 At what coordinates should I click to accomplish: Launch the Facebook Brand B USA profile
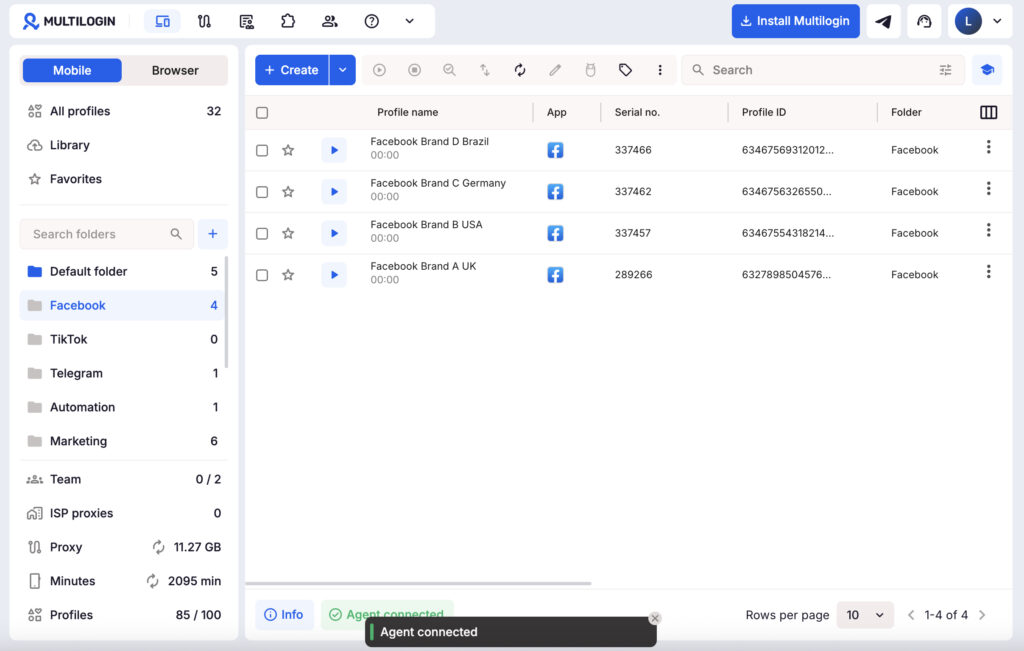coord(334,233)
